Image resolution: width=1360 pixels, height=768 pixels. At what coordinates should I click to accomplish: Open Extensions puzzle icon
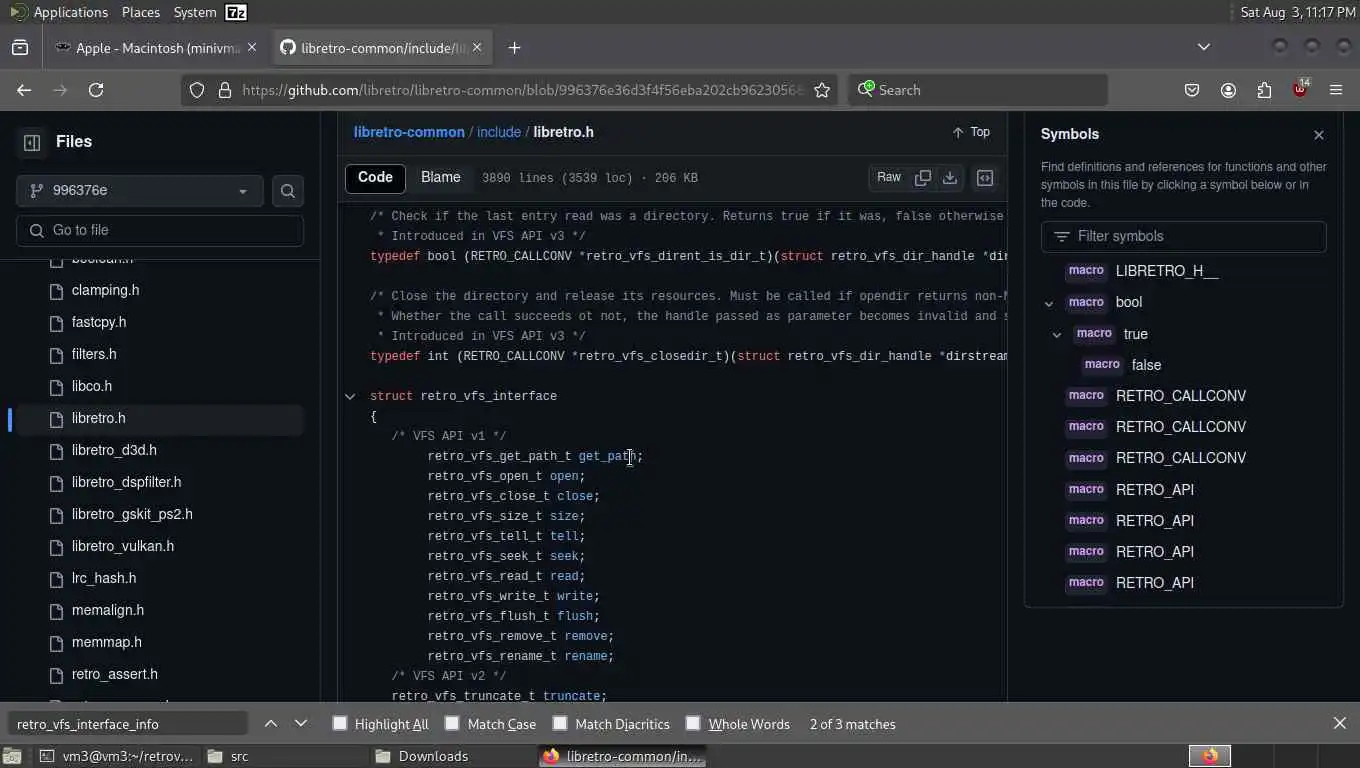(x=1264, y=90)
